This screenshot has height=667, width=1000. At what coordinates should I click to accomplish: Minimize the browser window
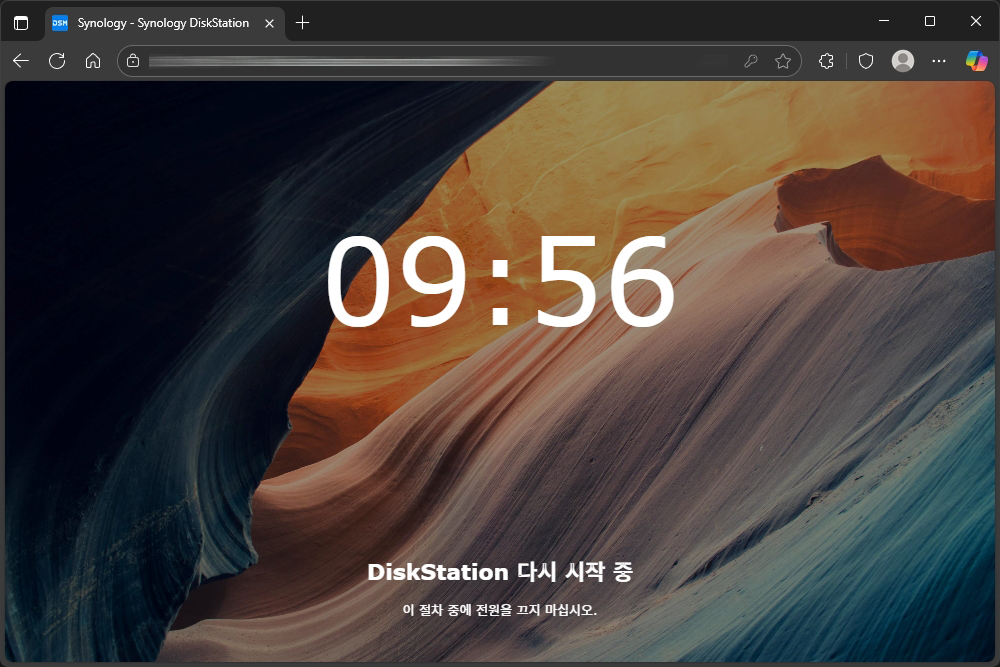884,21
